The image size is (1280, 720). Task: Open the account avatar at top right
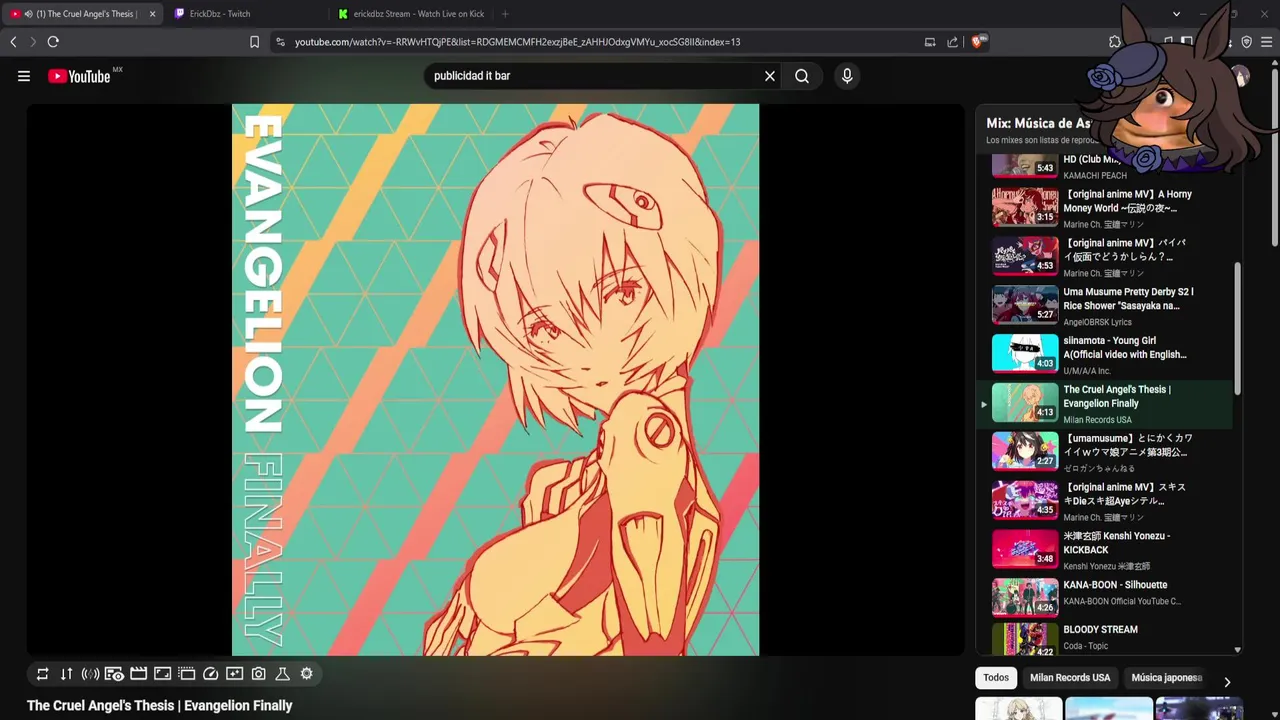click(x=1240, y=76)
